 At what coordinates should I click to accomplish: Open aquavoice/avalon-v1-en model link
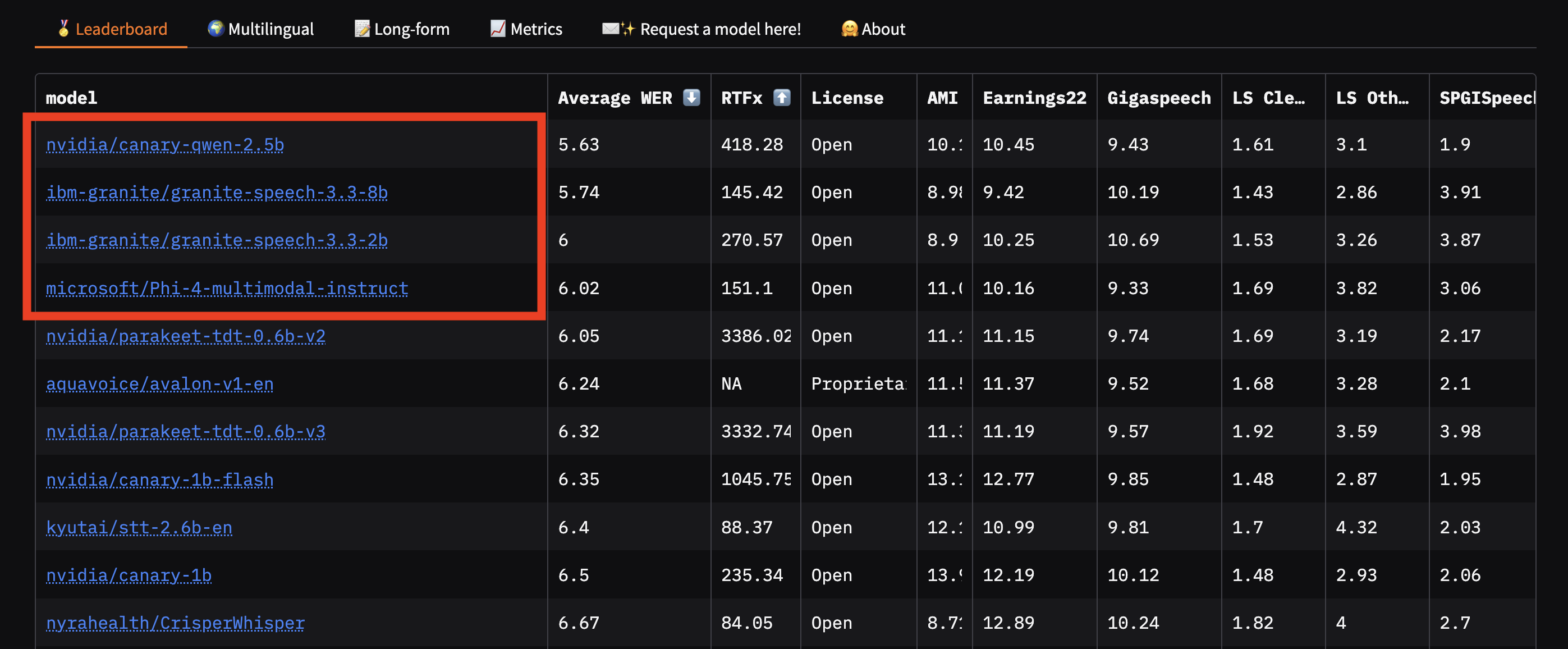[159, 383]
